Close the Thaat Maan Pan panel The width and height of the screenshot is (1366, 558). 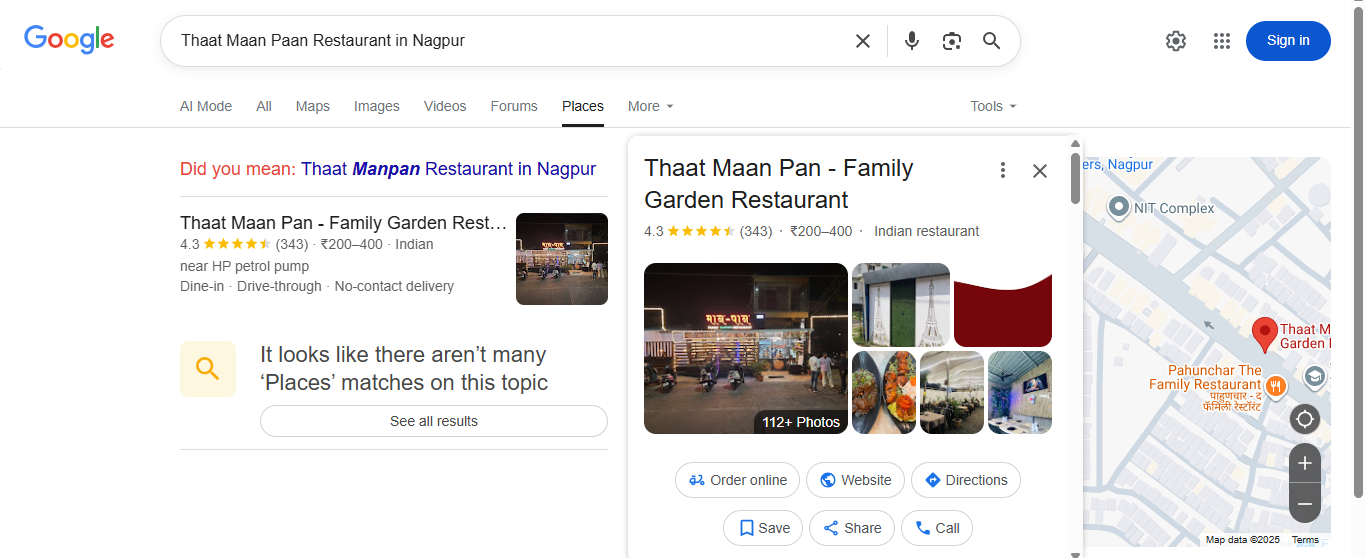point(1040,170)
